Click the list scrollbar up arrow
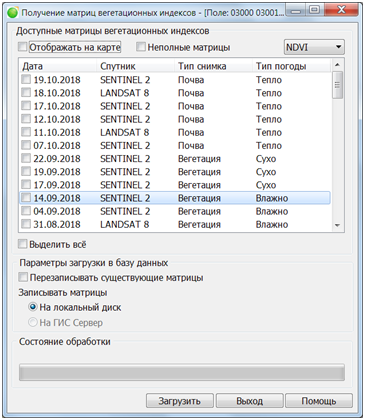The width and height of the screenshot is (365, 420). [x=337, y=65]
